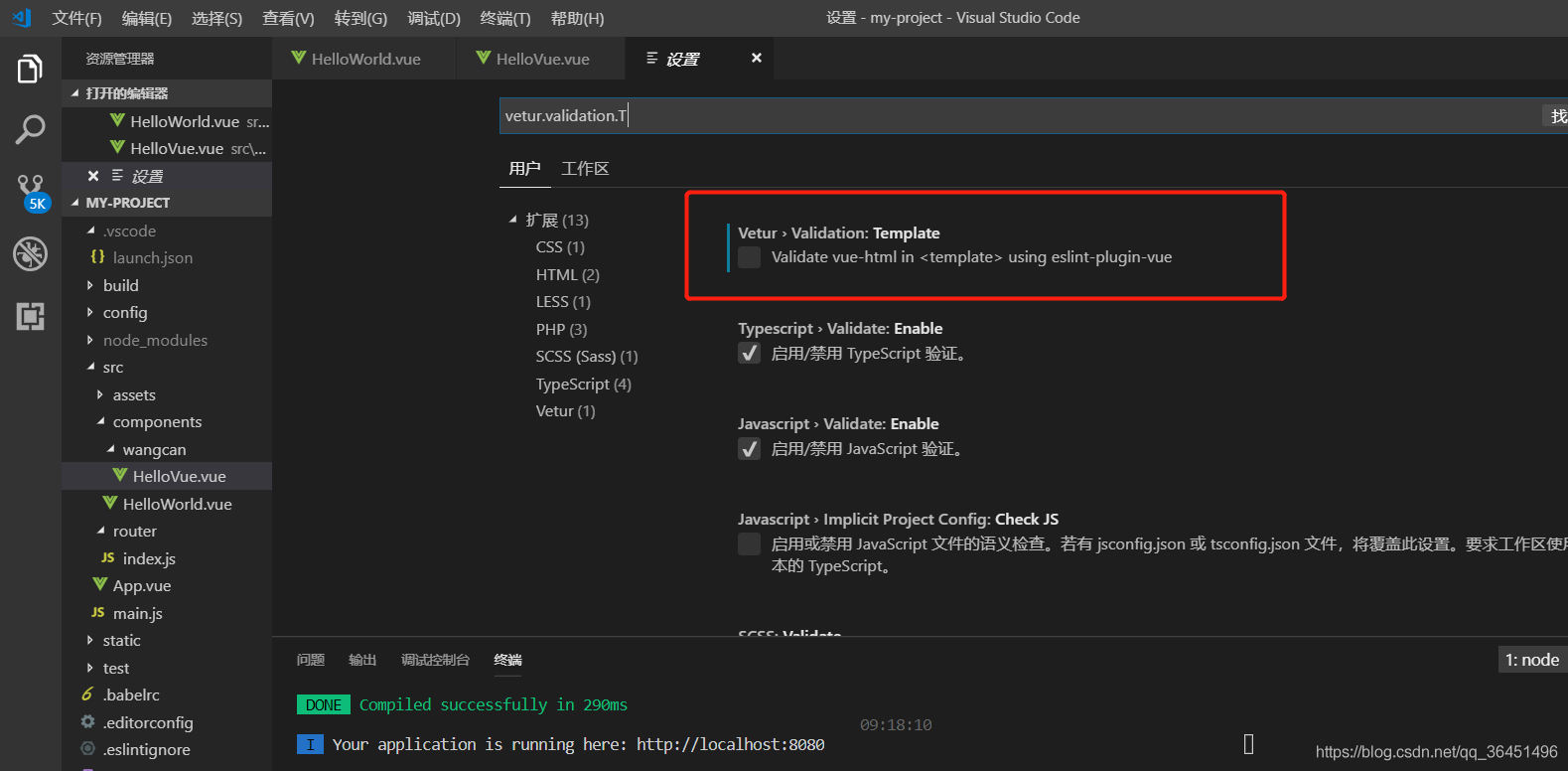1568x771 pixels.
Task: Expand the build folder
Action: click(x=90, y=285)
